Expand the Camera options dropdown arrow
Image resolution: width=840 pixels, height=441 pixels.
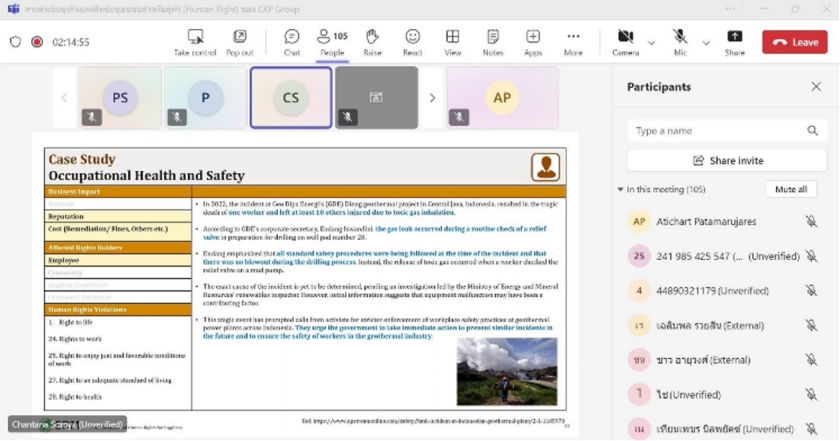pos(651,43)
